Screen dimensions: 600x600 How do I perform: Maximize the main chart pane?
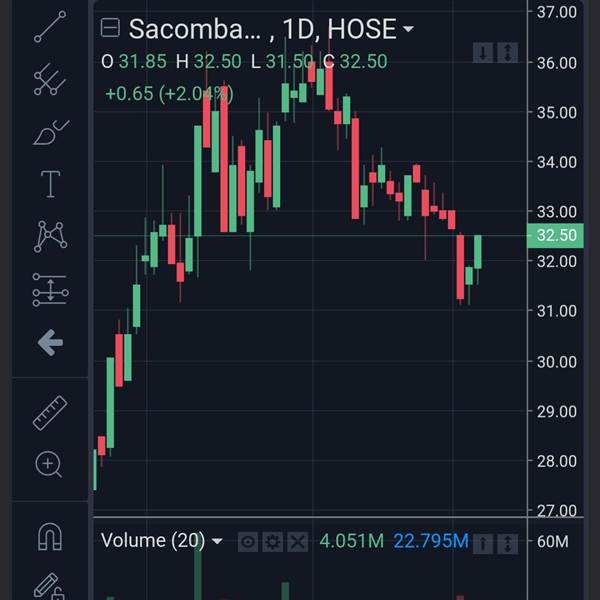[508, 52]
